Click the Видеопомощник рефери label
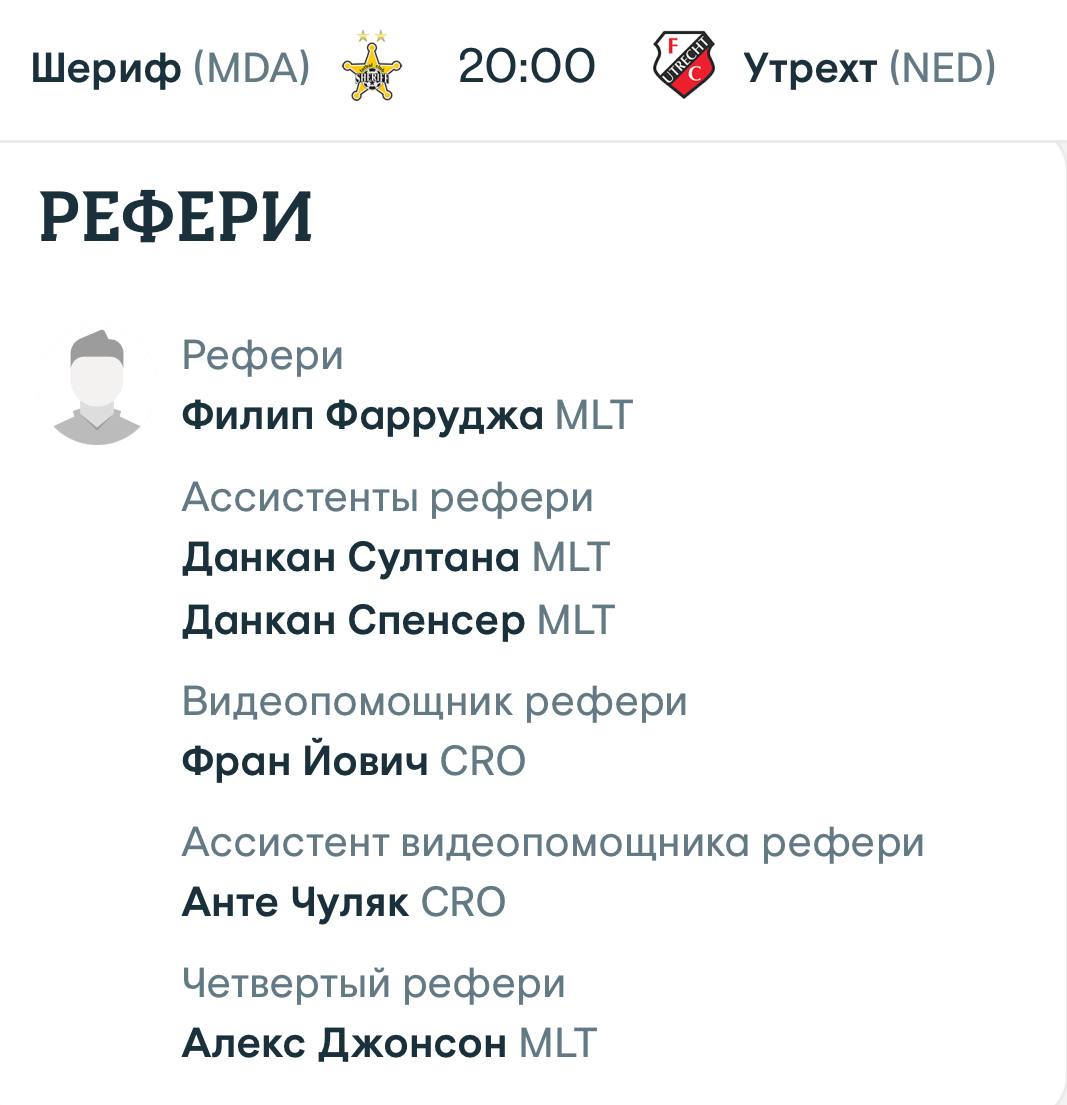Screen dimensions: 1067x1105 coord(434,702)
